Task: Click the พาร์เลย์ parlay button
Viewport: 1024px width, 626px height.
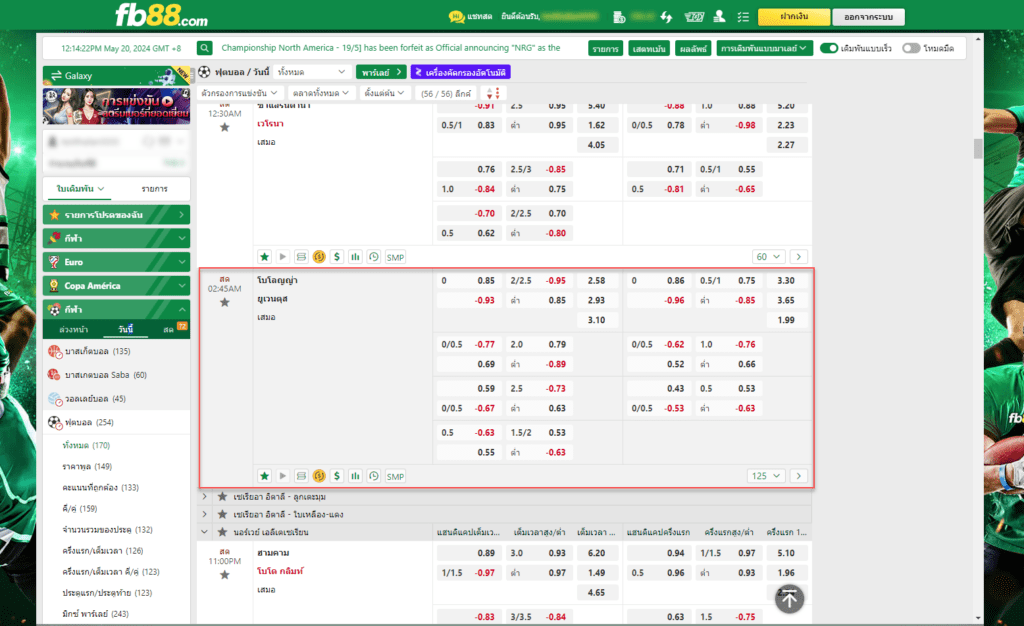Action: (x=381, y=72)
